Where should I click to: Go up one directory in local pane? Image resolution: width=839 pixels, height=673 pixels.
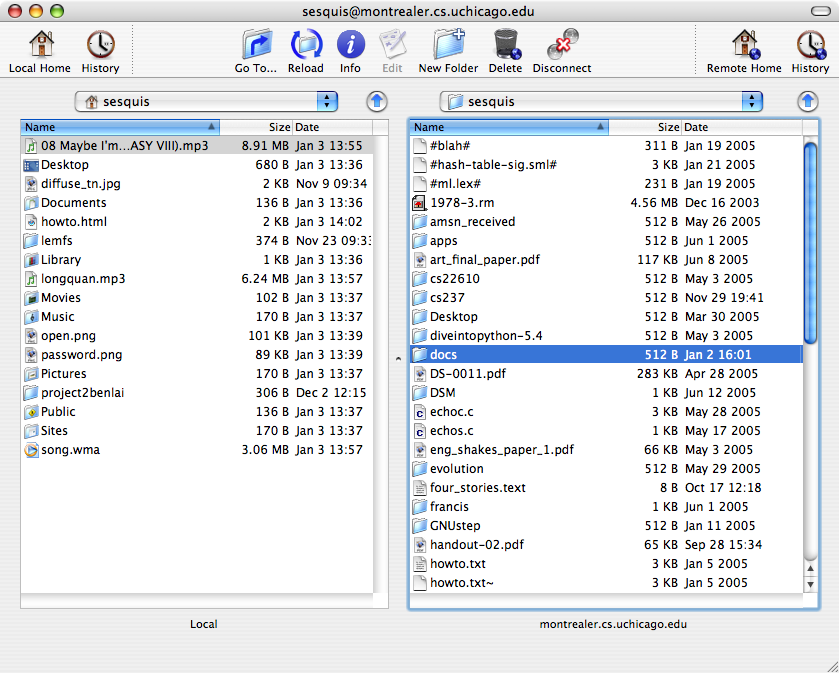point(376,101)
